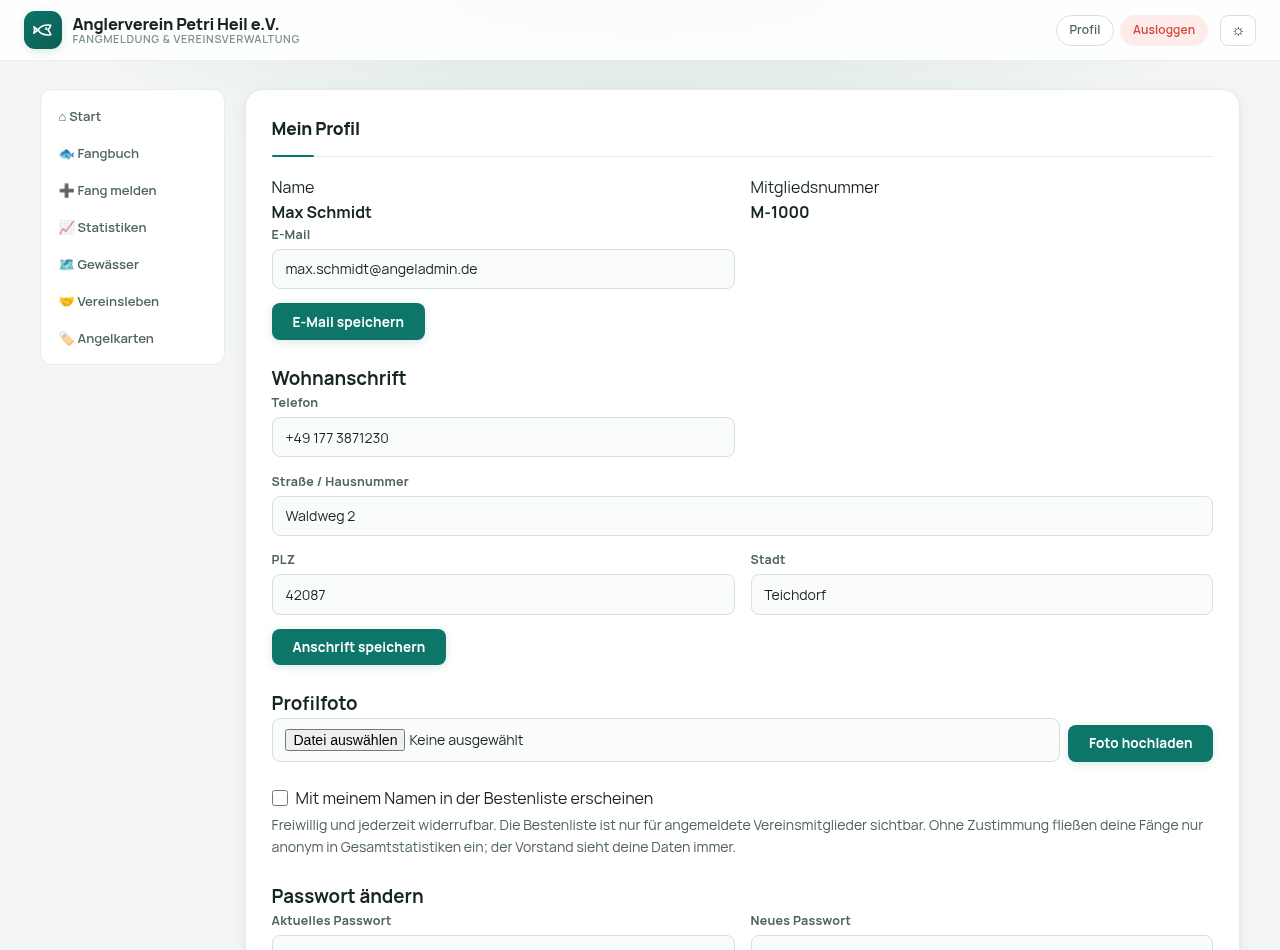Navigate to Gewässer in sidebar
Screen dimensions: 1280x950
(132, 265)
